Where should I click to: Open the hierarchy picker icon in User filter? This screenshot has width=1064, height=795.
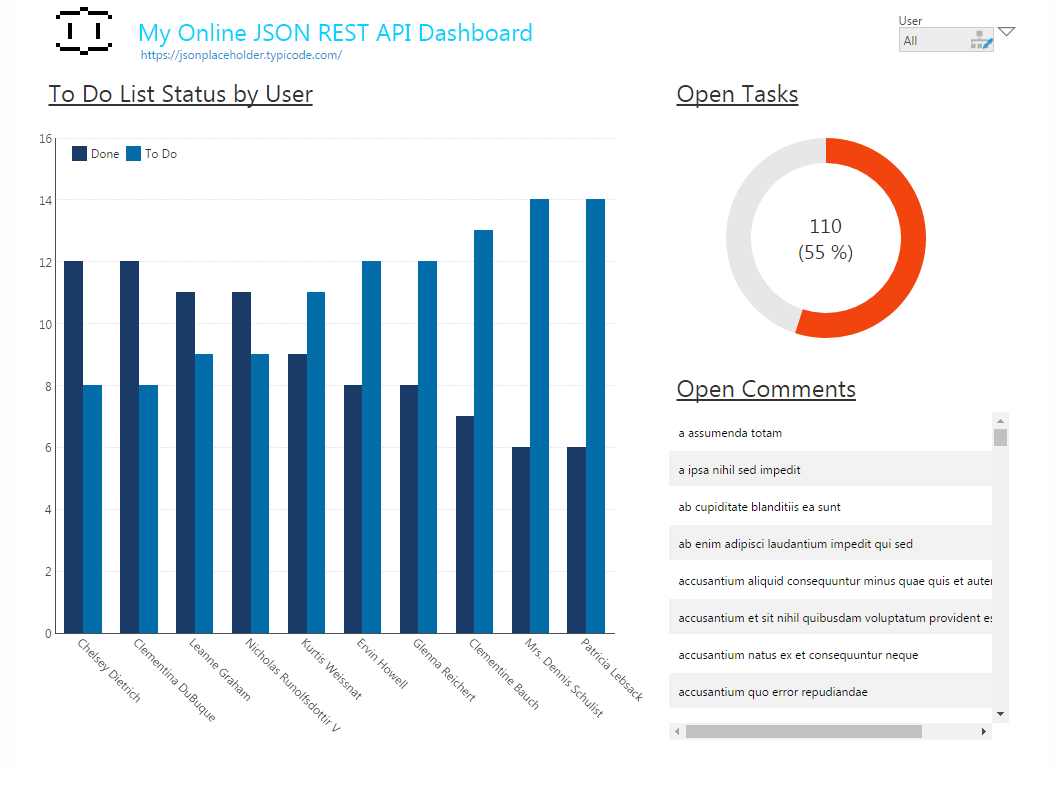point(981,40)
